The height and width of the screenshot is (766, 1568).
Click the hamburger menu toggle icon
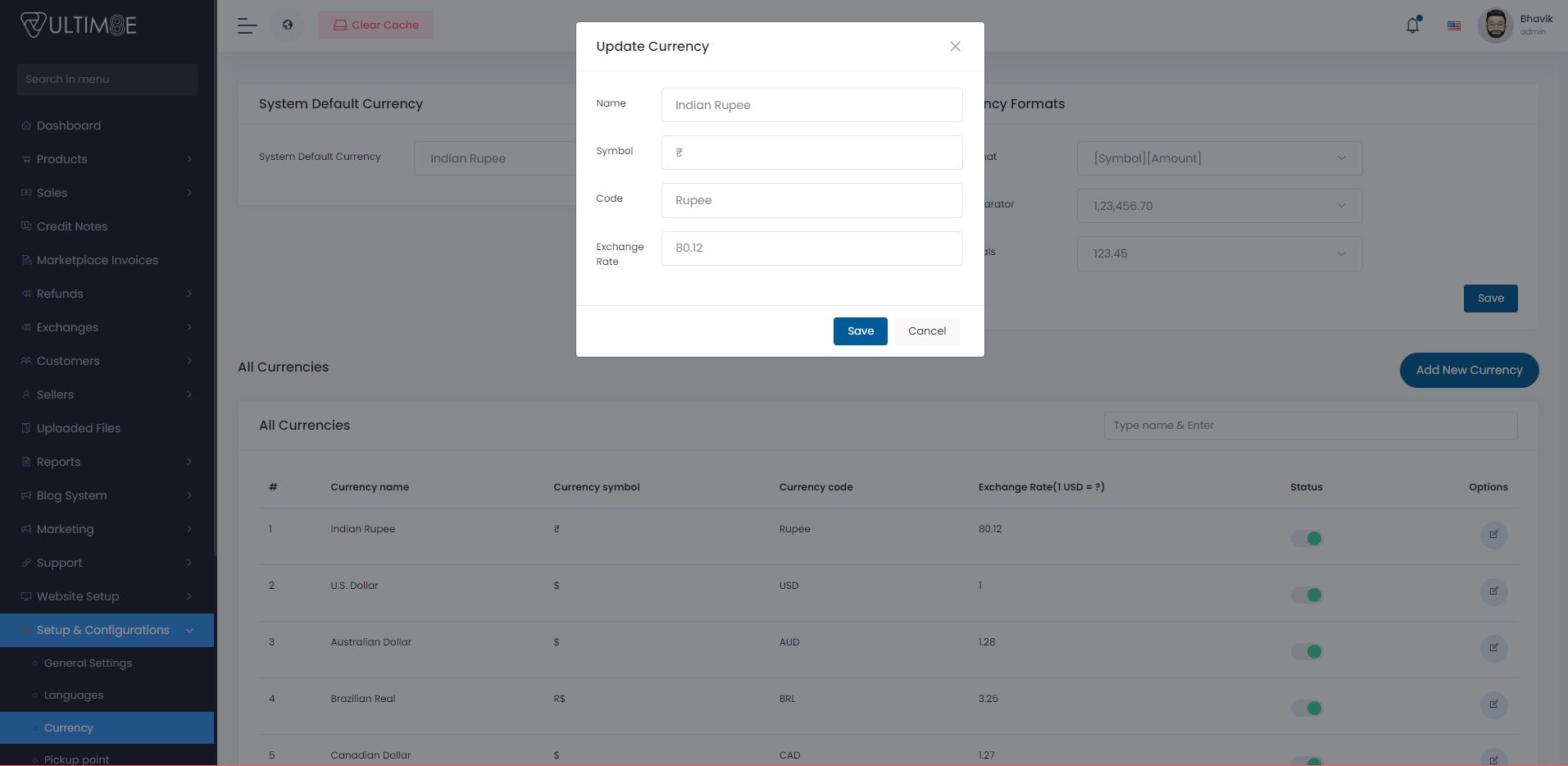pyautogui.click(x=247, y=25)
